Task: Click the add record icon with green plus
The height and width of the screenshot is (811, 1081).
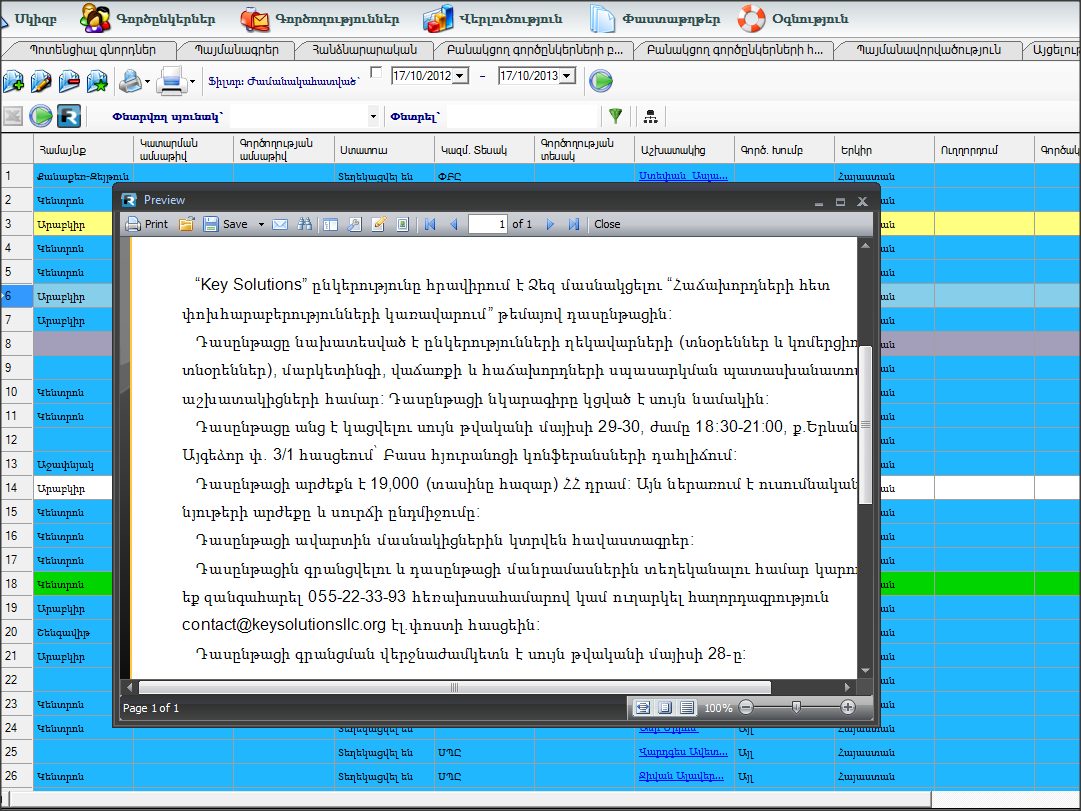Action: [13, 81]
